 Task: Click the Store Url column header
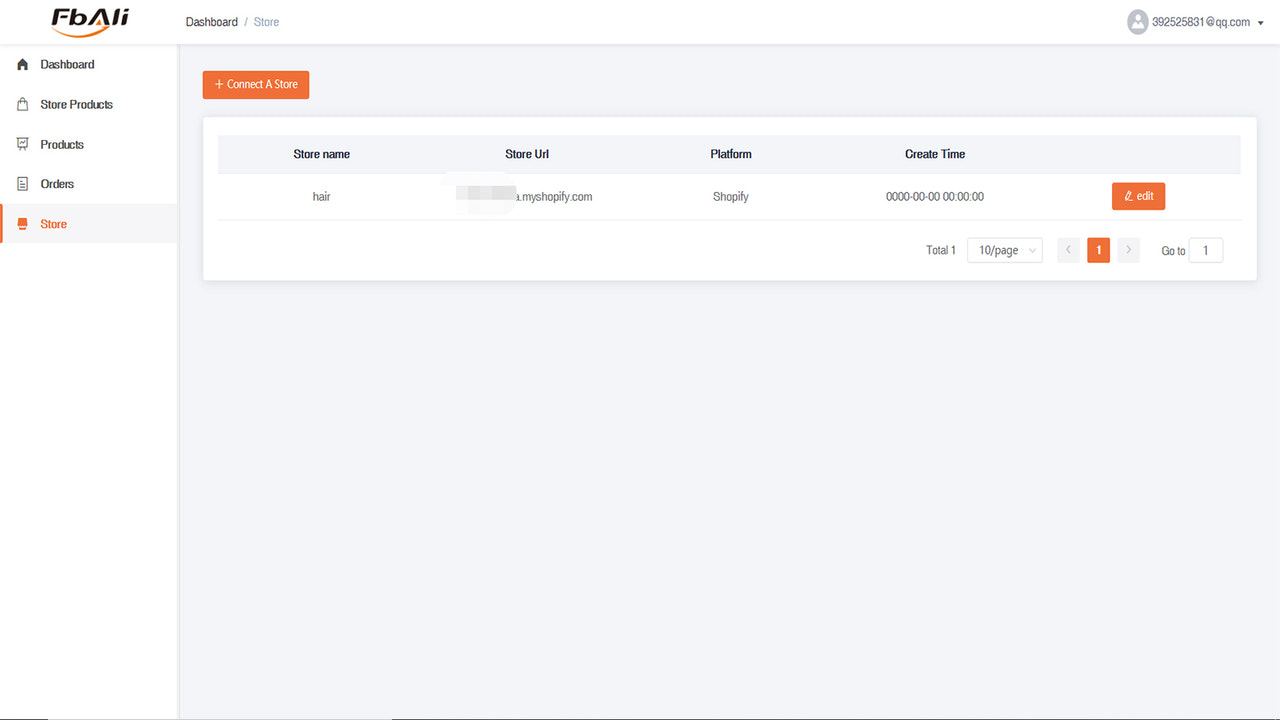527,154
